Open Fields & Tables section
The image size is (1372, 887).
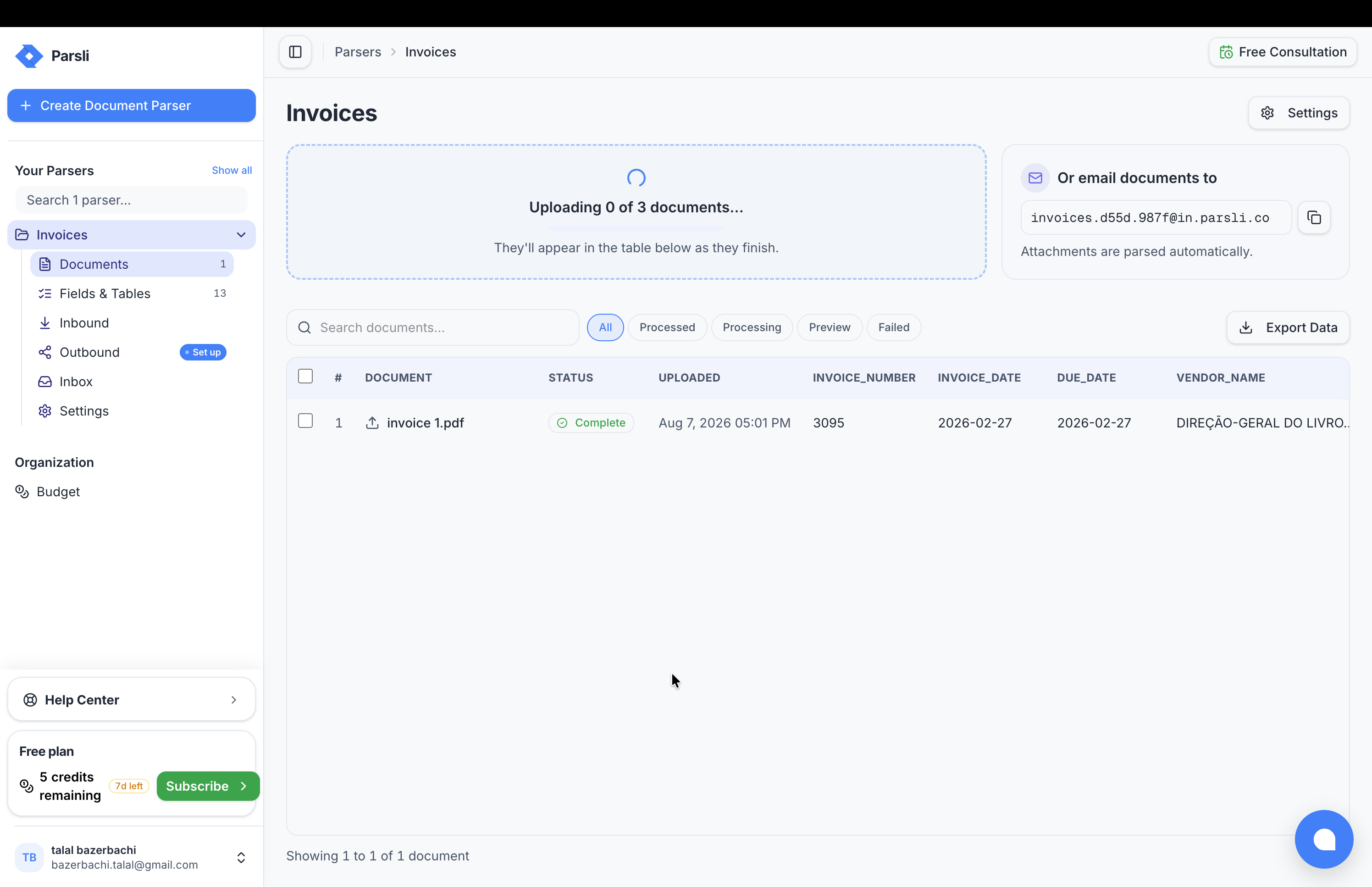coord(132,294)
